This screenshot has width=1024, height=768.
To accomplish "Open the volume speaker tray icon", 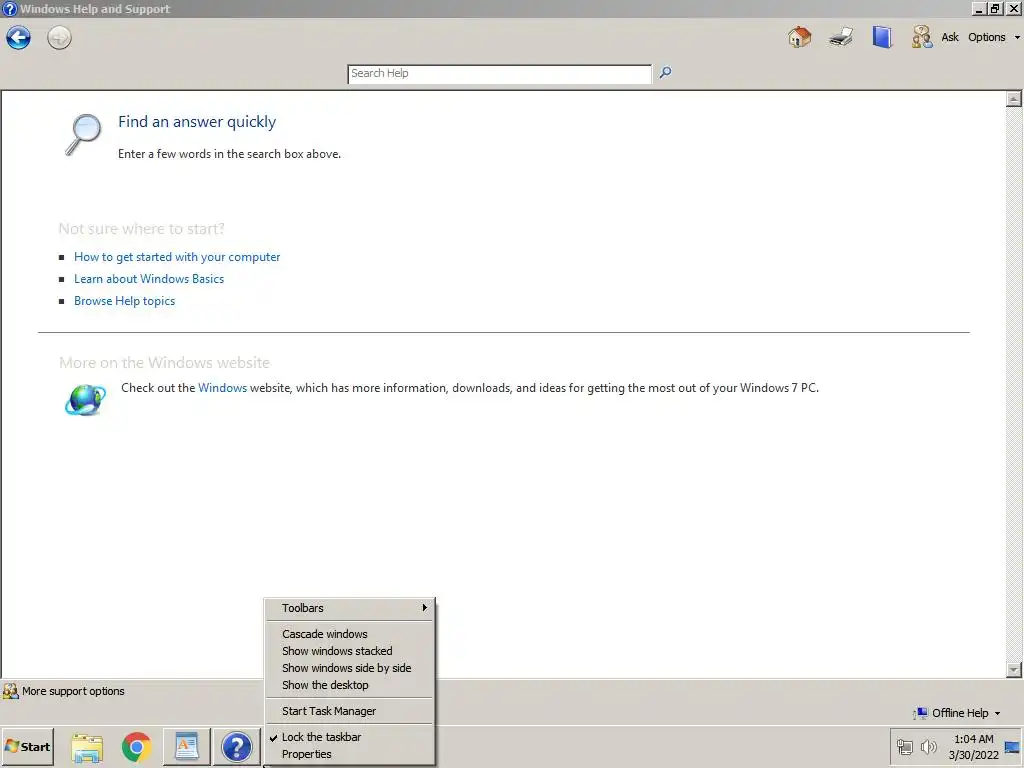I will [x=928, y=746].
